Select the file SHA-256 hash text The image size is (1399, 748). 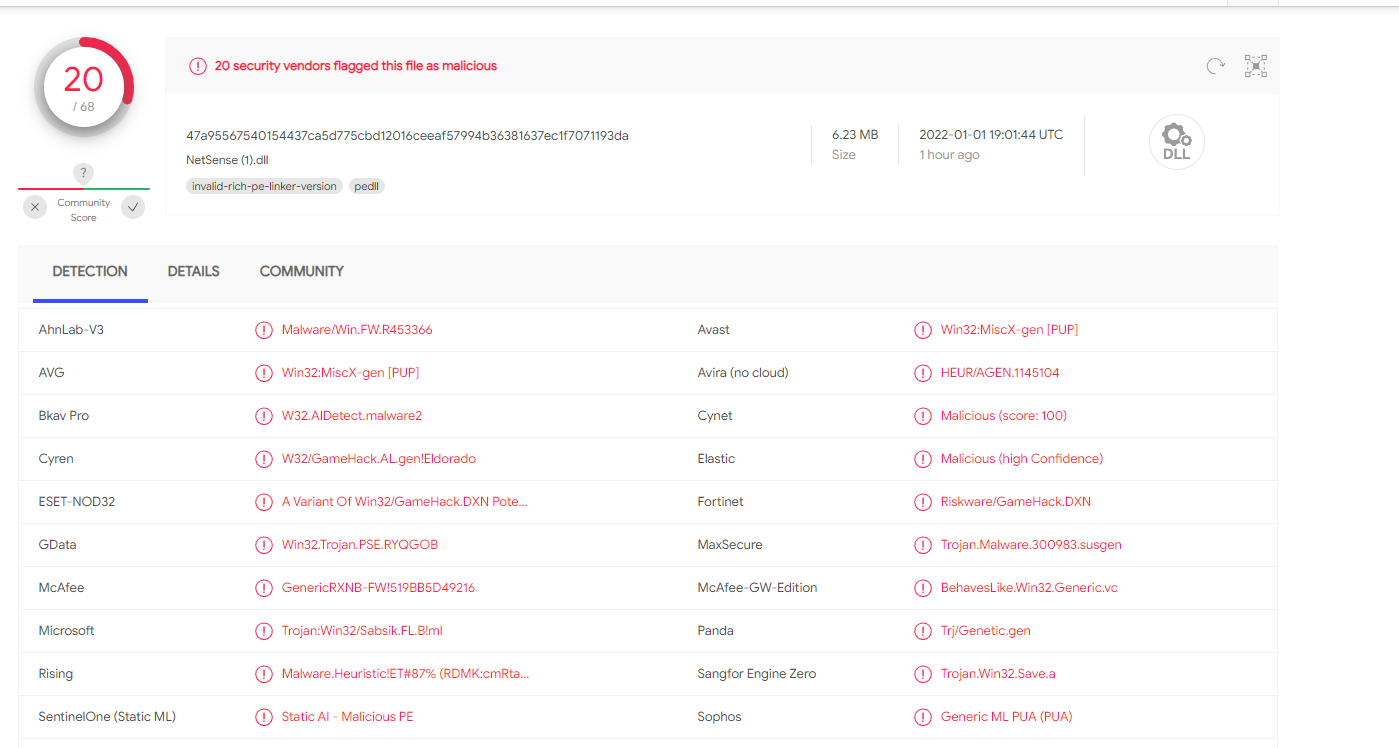[x=407, y=135]
